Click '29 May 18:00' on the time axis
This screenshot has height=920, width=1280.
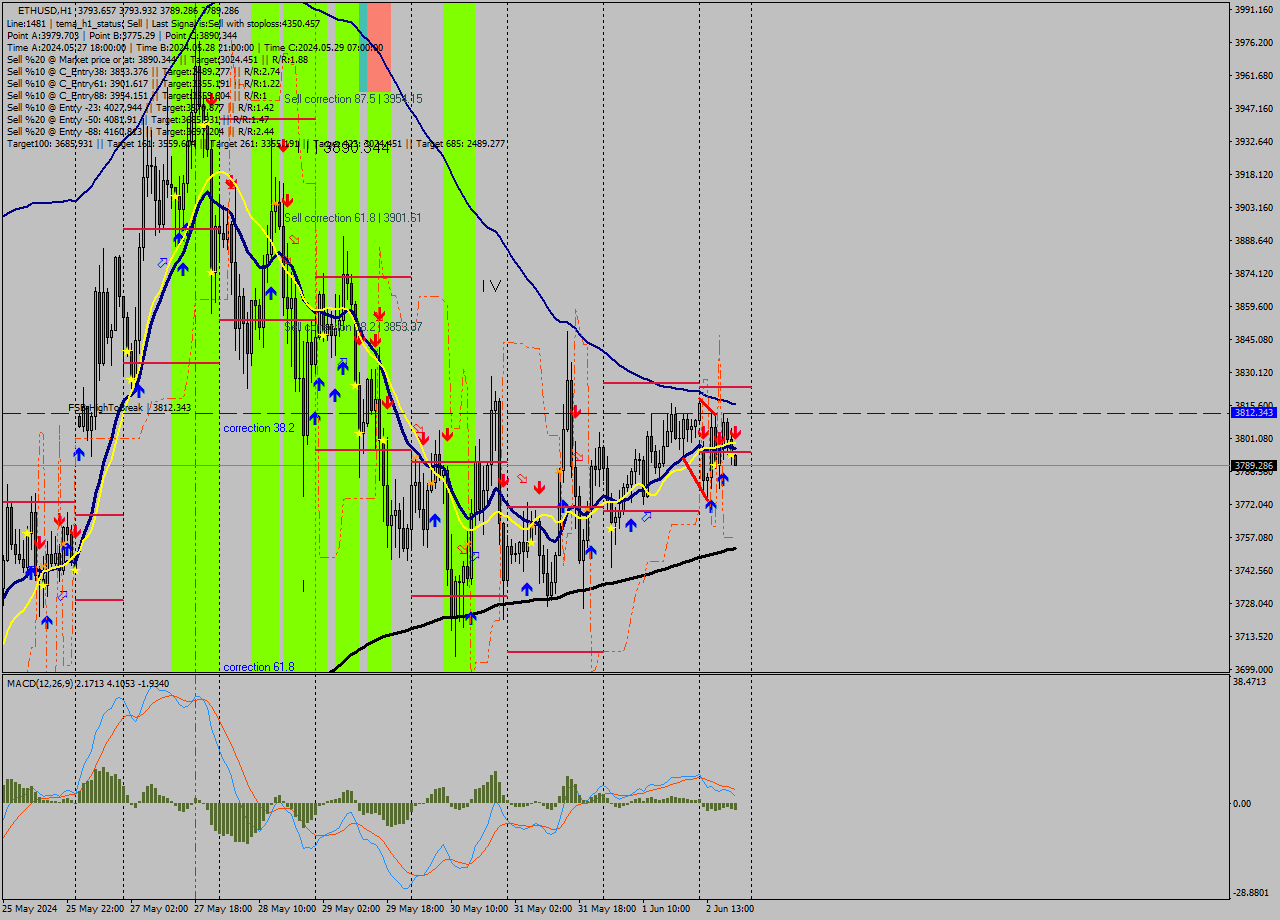415,909
